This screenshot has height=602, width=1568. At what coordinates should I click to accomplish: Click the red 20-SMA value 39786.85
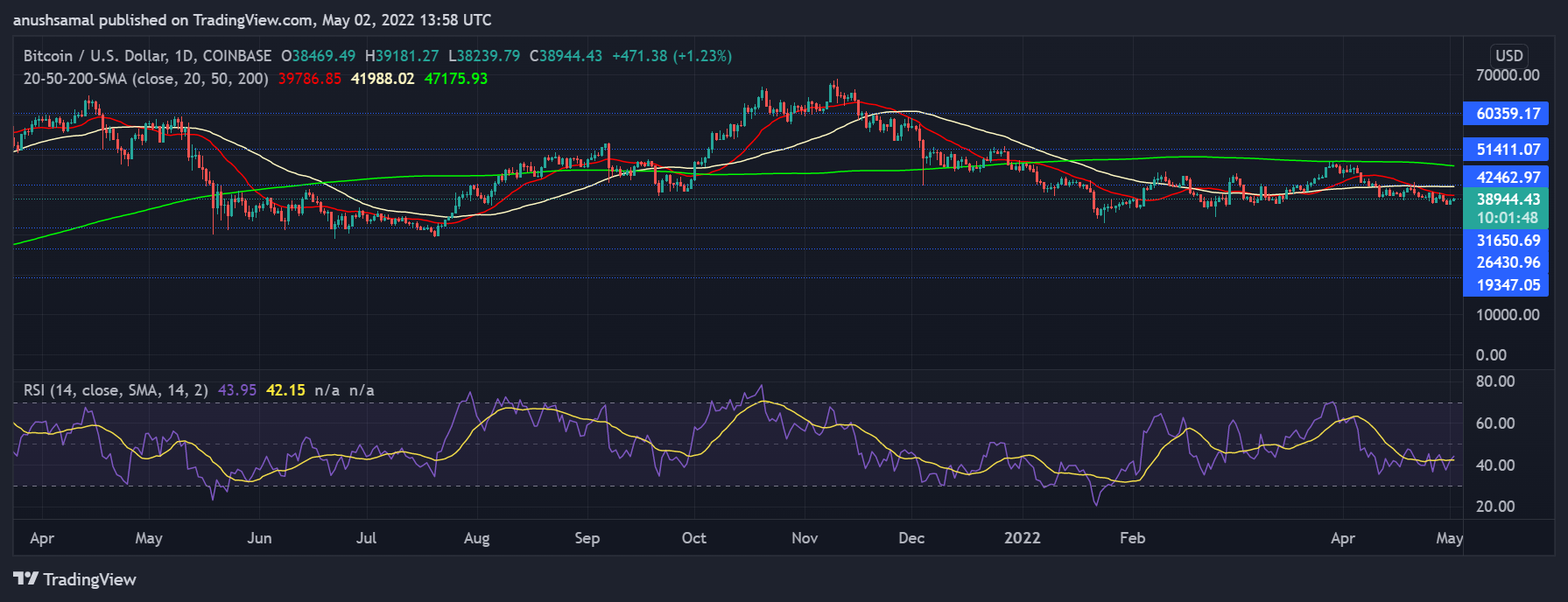pos(309,79)
